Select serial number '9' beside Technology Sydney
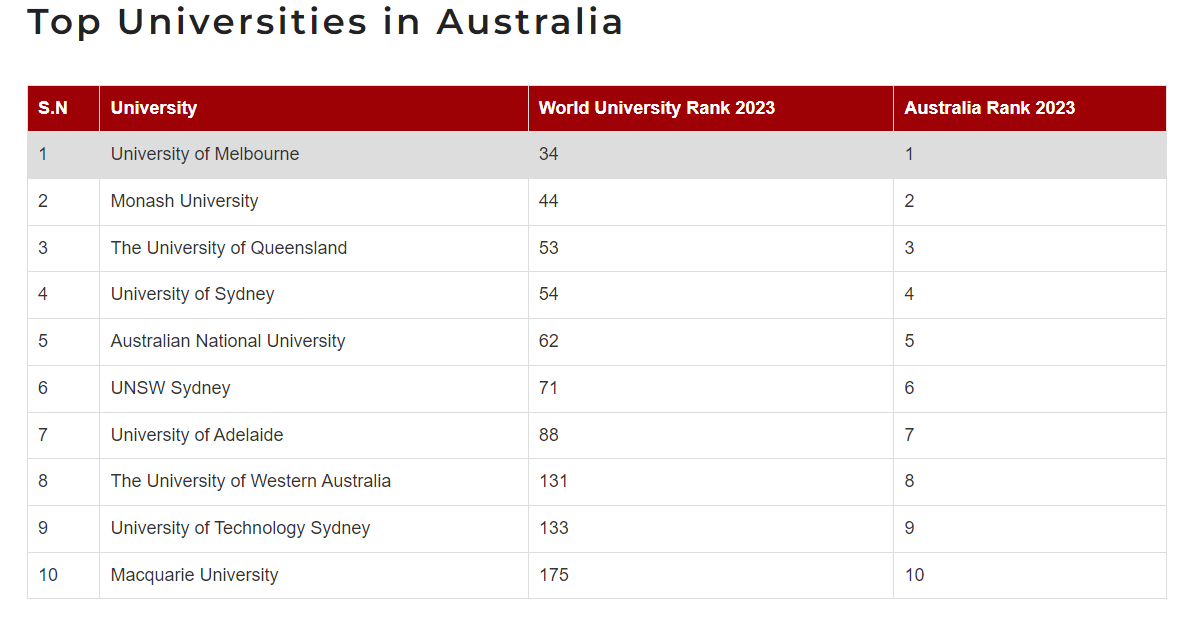Image resolution: width=1192 pixels, height=634 pixels. tap(43, 528)
